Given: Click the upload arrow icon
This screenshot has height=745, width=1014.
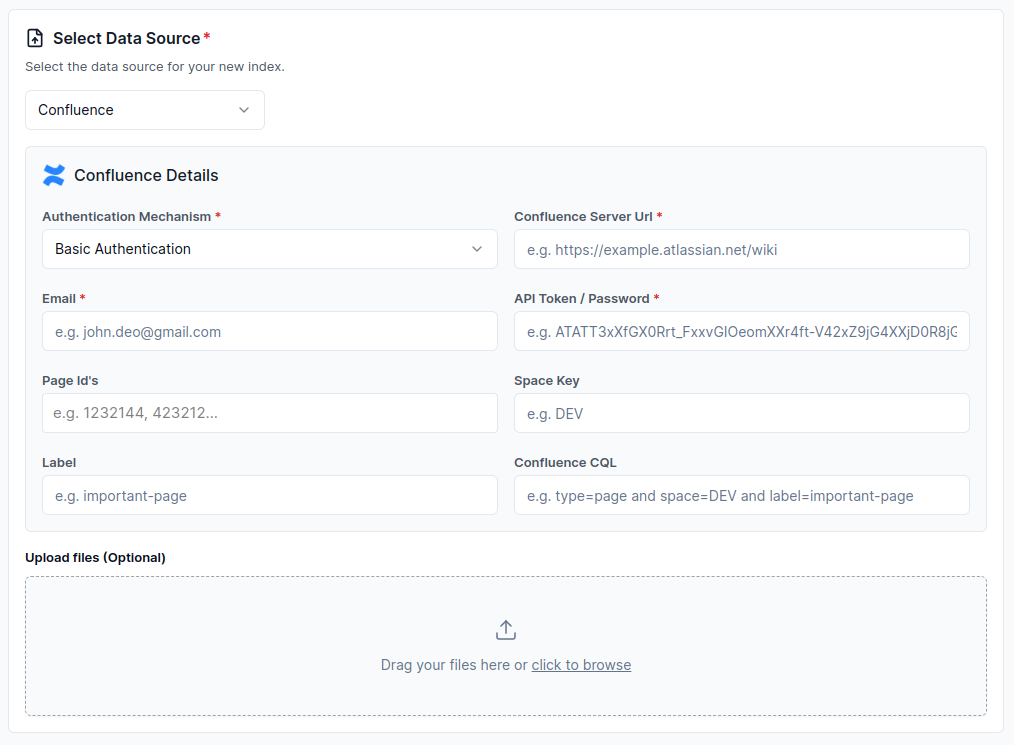Looking at the screenshot, I should point(506,630).
